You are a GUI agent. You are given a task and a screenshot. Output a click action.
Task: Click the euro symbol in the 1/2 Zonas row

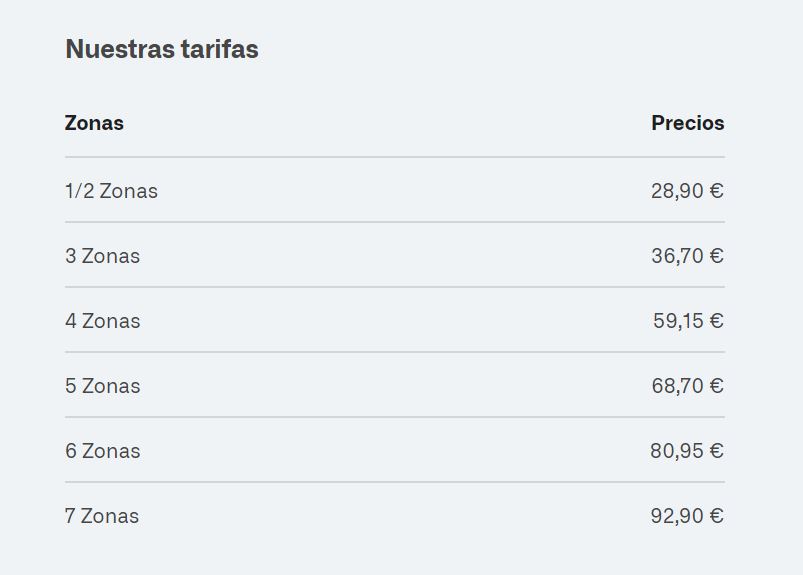pyautogui.click(x=716, y=191)
